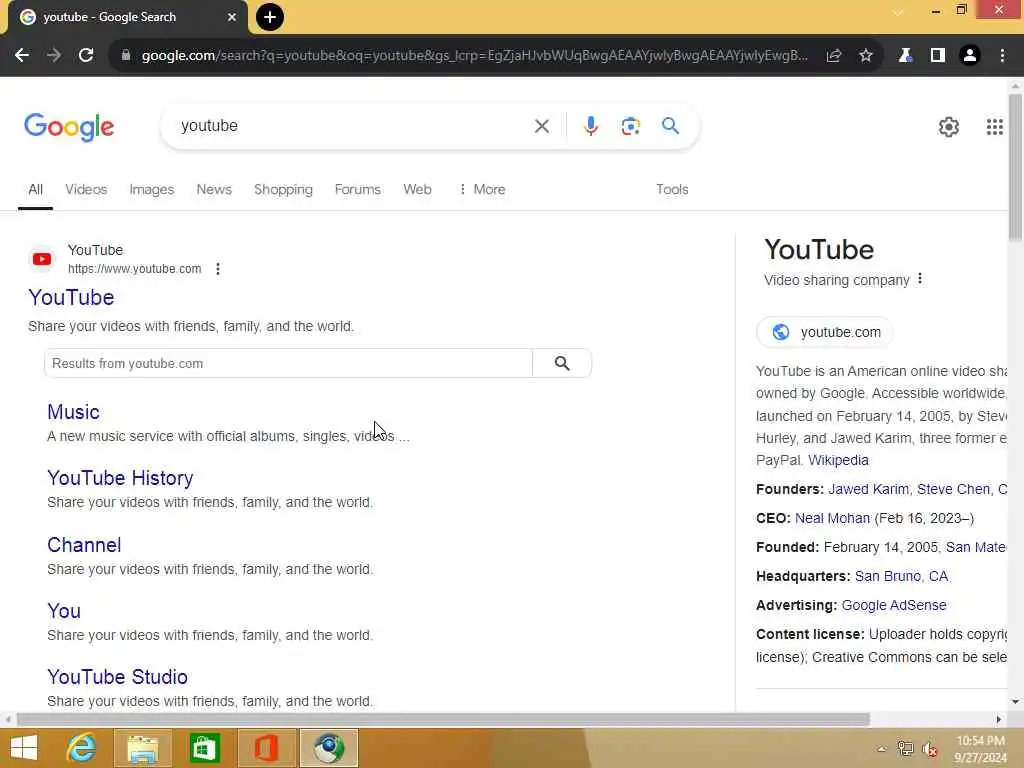This screenshot has height=768, width=1024.
Task: Click the share page icon in the address bar
Action: 833,56
